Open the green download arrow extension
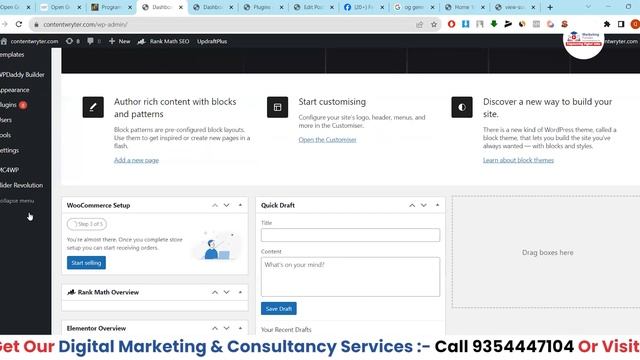The height and width of the screenshot is (360, 640). (x=494, y=24)
